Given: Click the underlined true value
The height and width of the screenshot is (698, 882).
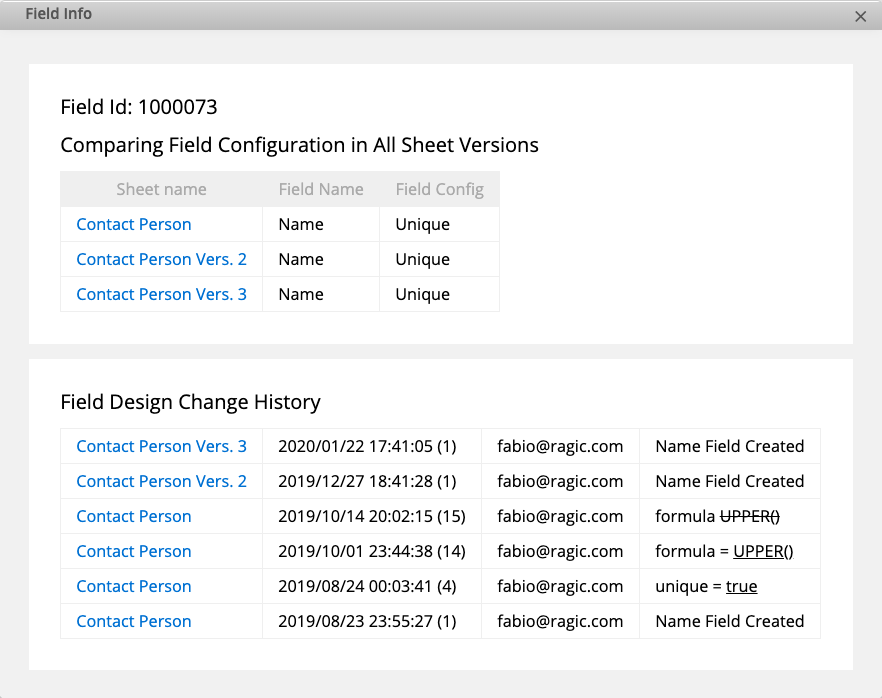Looking at the screenshot, I should (x=741, y=586).
